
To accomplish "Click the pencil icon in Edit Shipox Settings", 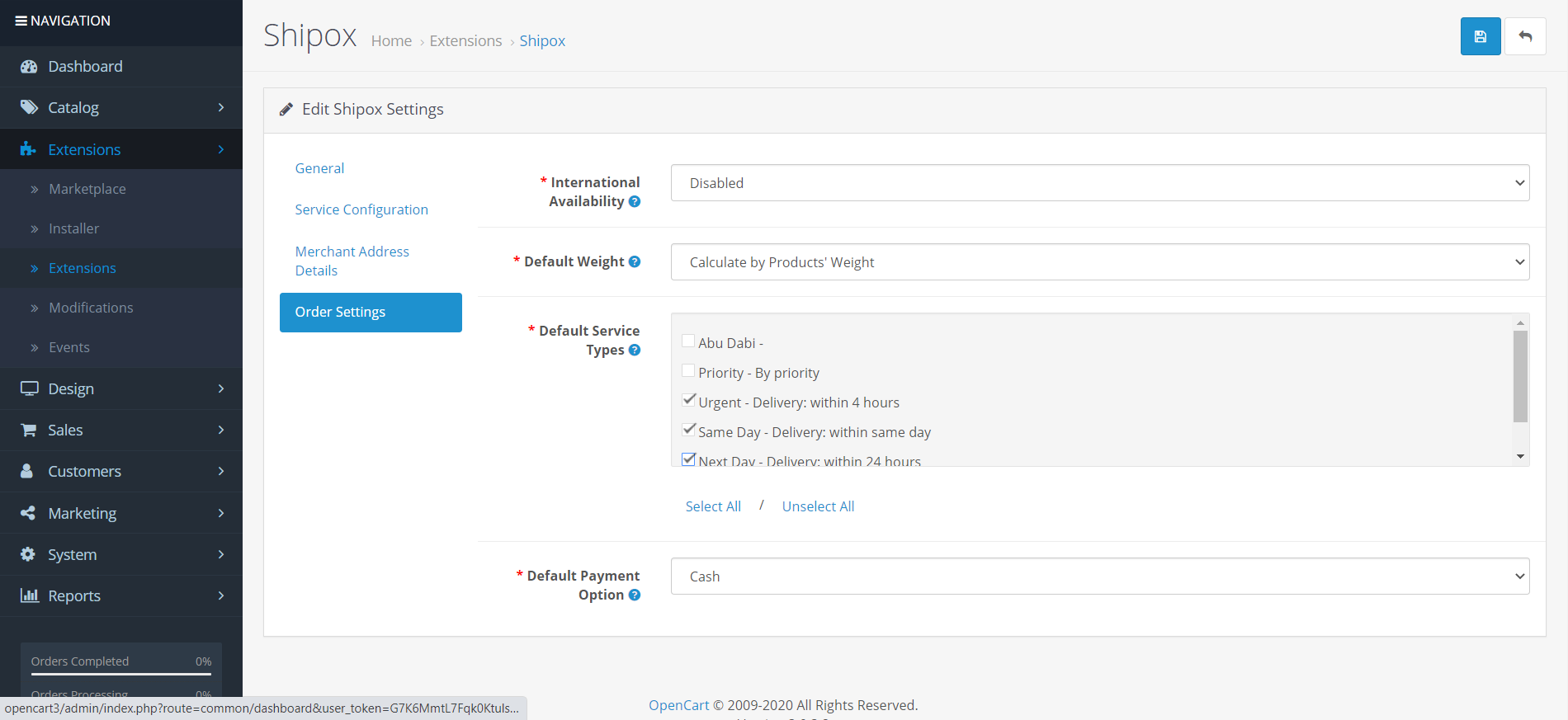I will pos(286,110).
